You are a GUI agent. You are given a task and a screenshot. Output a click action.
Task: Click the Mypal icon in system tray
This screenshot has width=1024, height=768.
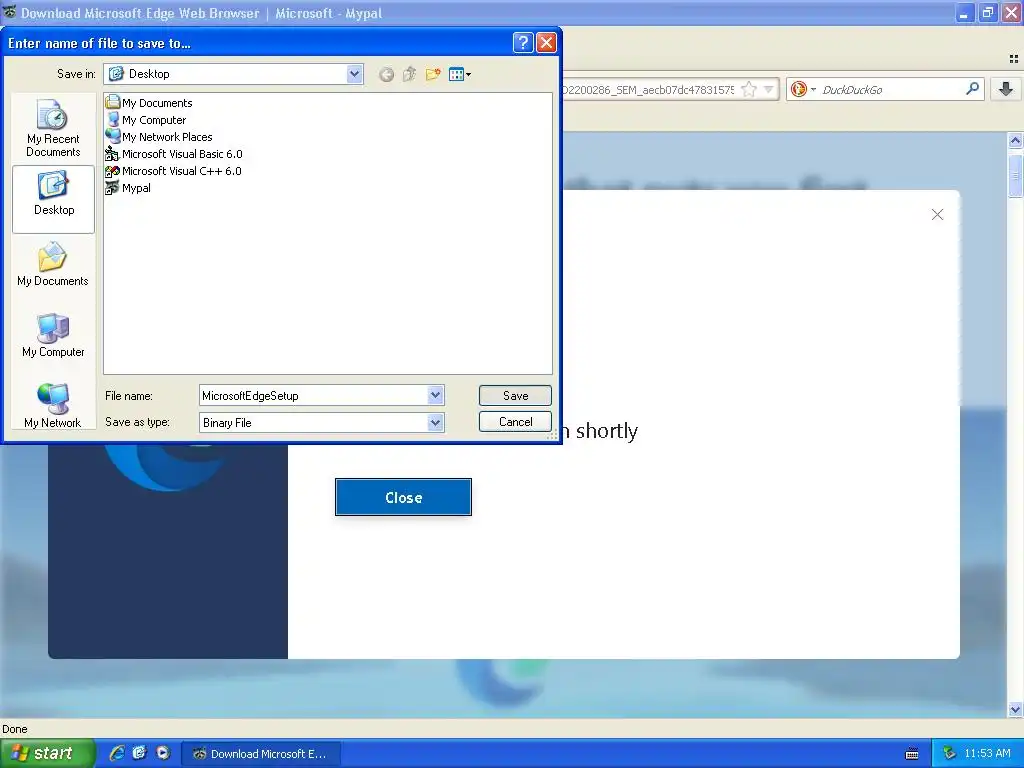[x=949, y=754]
